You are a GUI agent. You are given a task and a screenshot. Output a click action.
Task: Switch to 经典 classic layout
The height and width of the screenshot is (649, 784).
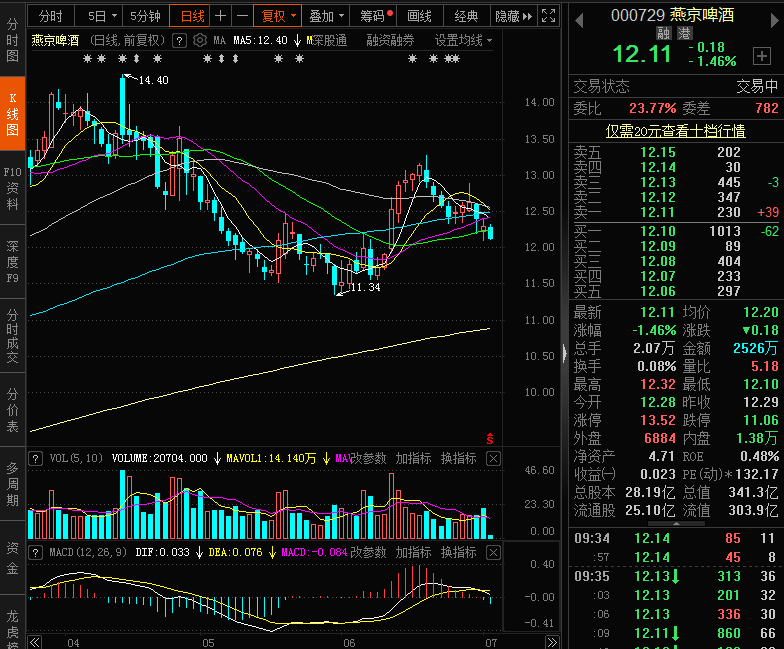[466, 16]
